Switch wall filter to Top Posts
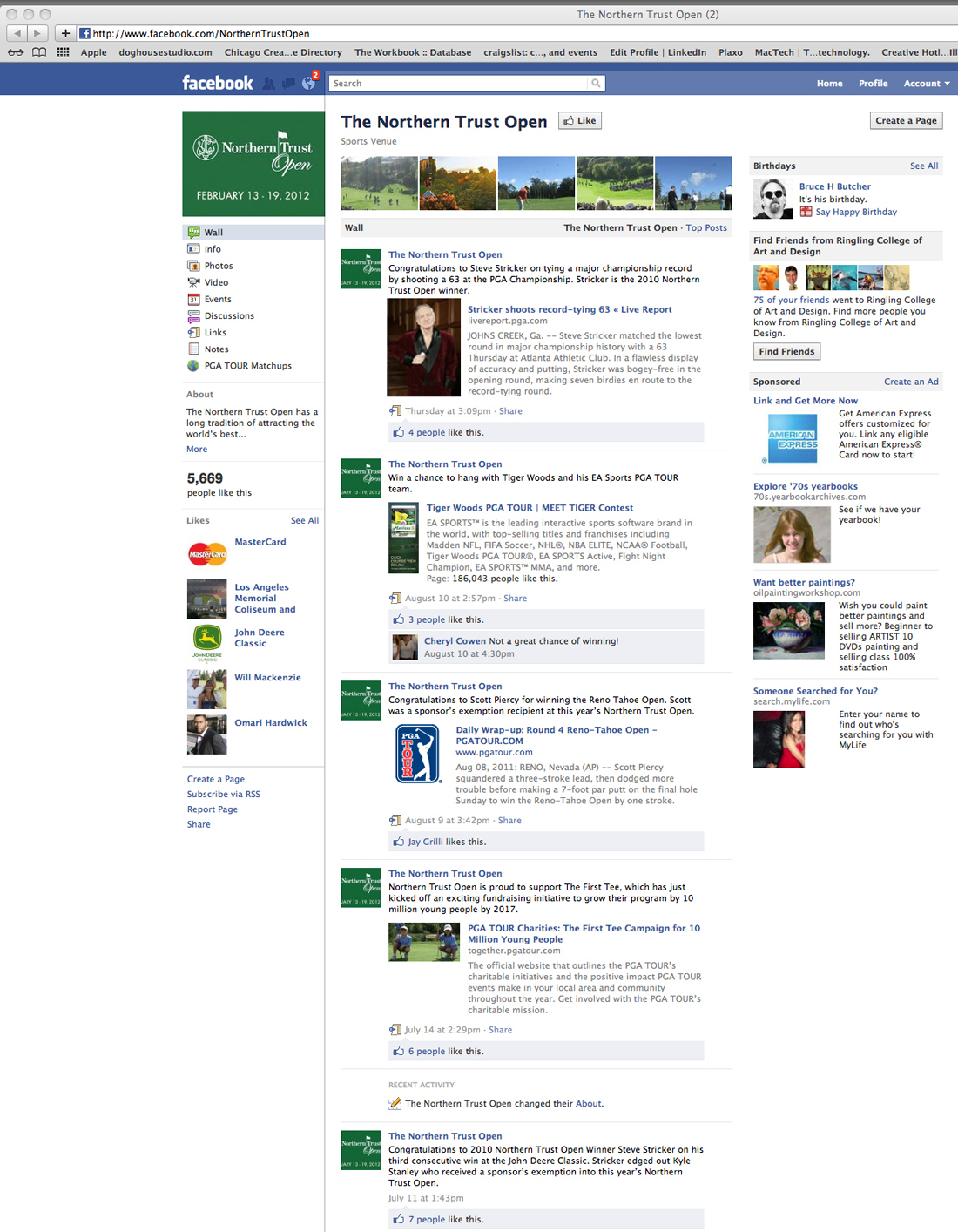Viewport: 958px width, 1232px height. [706, 228]
